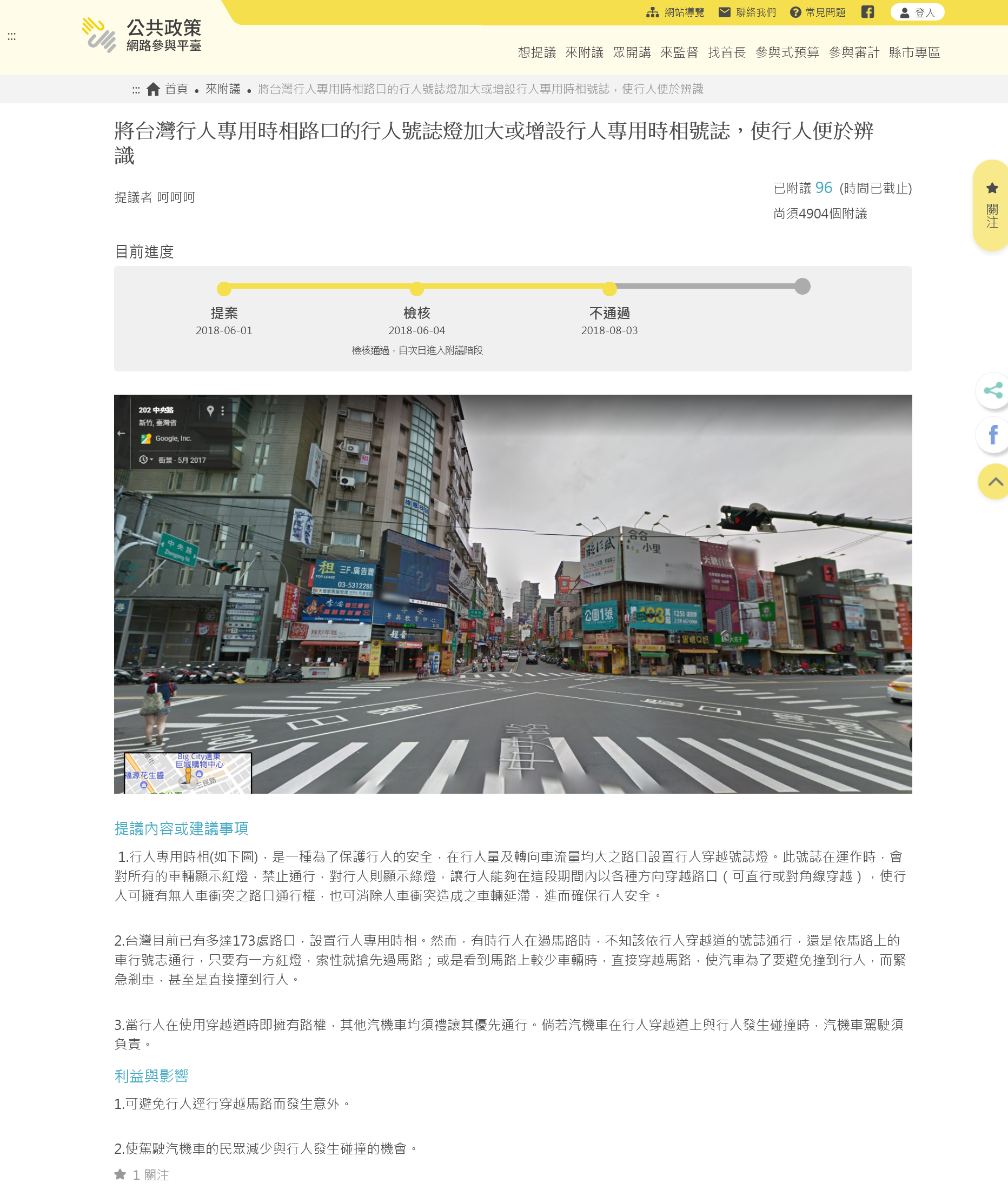The image size is (1008, 1203).
Task: Click the 利益與影響 heading
Action: tap(151, 1076)
